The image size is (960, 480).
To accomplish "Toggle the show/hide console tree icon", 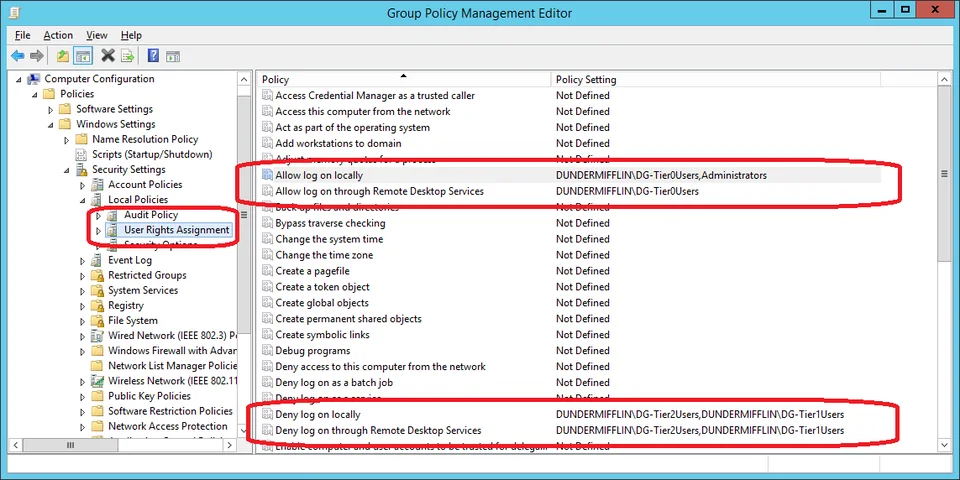I will pos(83,56).
